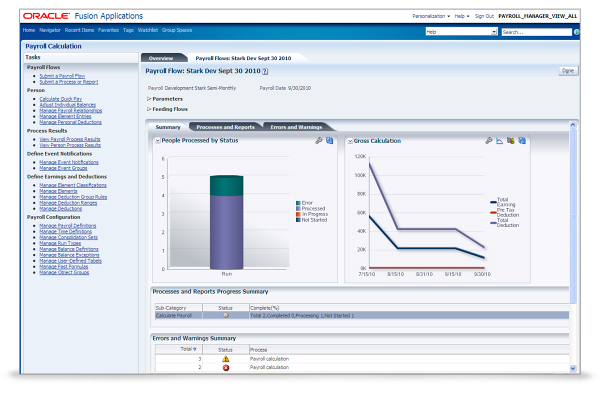
Task: Click the Complete(%) column header
Action: coord(264,308)
